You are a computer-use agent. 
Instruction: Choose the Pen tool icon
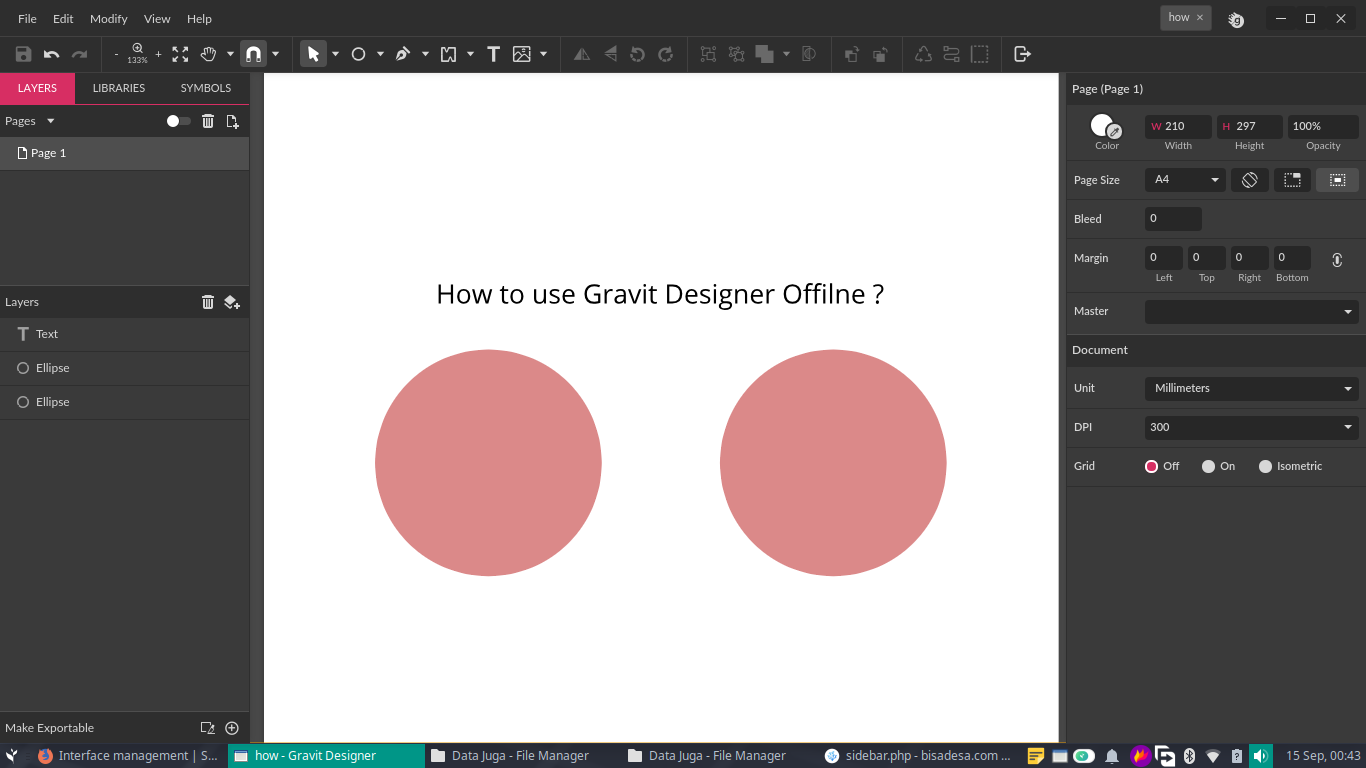coord(403,54)
